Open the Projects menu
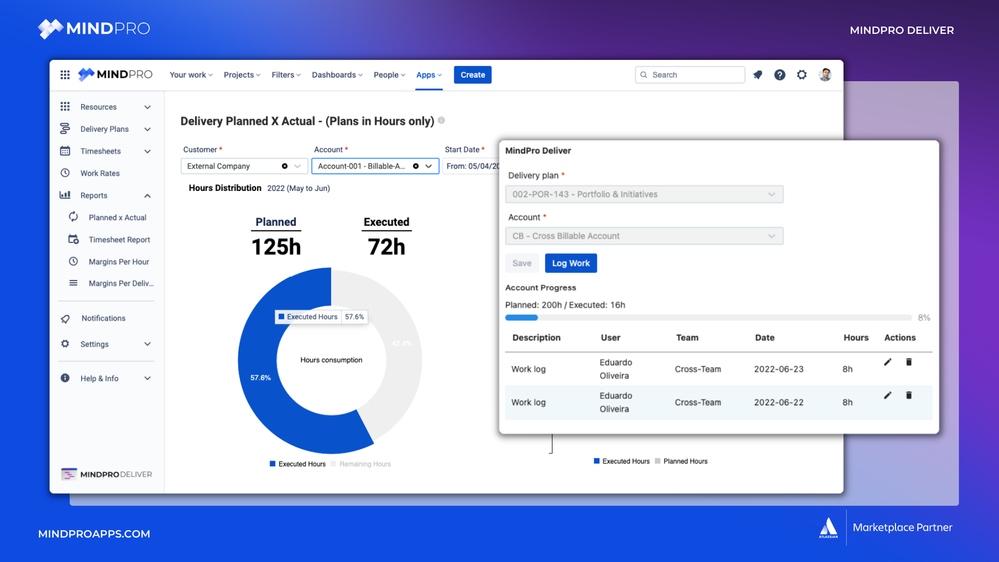This screenshot has height=562, width=999. (x=241, y=75)
